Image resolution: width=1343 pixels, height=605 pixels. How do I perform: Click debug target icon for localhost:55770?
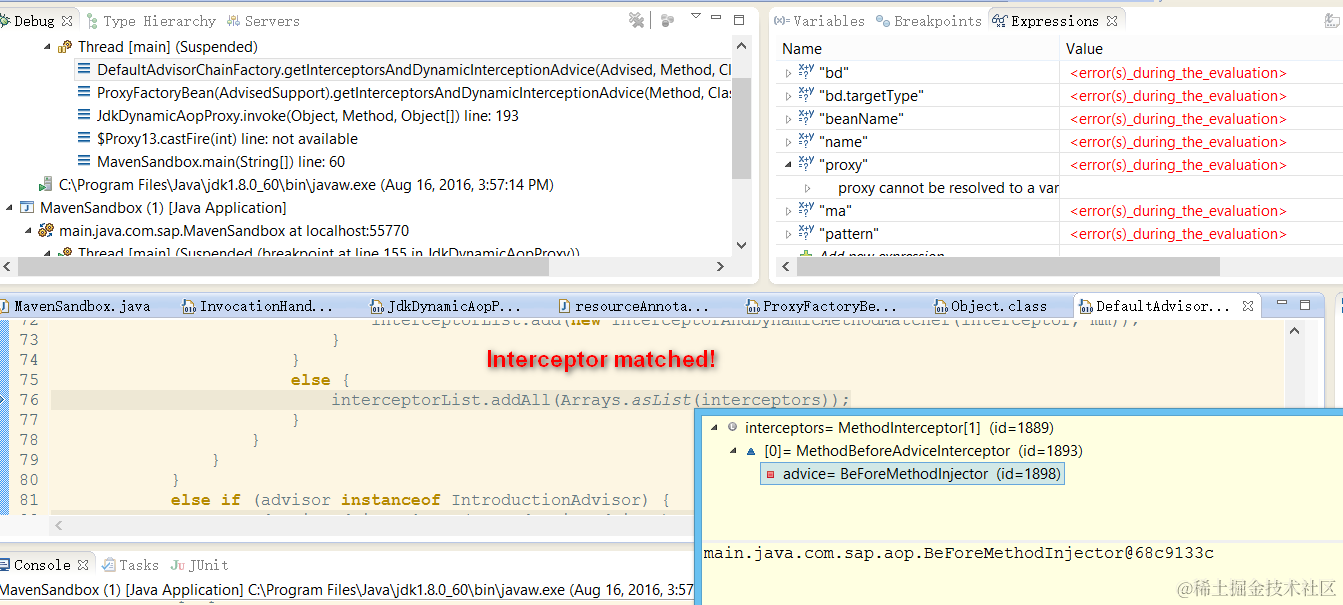coord(46,231)
